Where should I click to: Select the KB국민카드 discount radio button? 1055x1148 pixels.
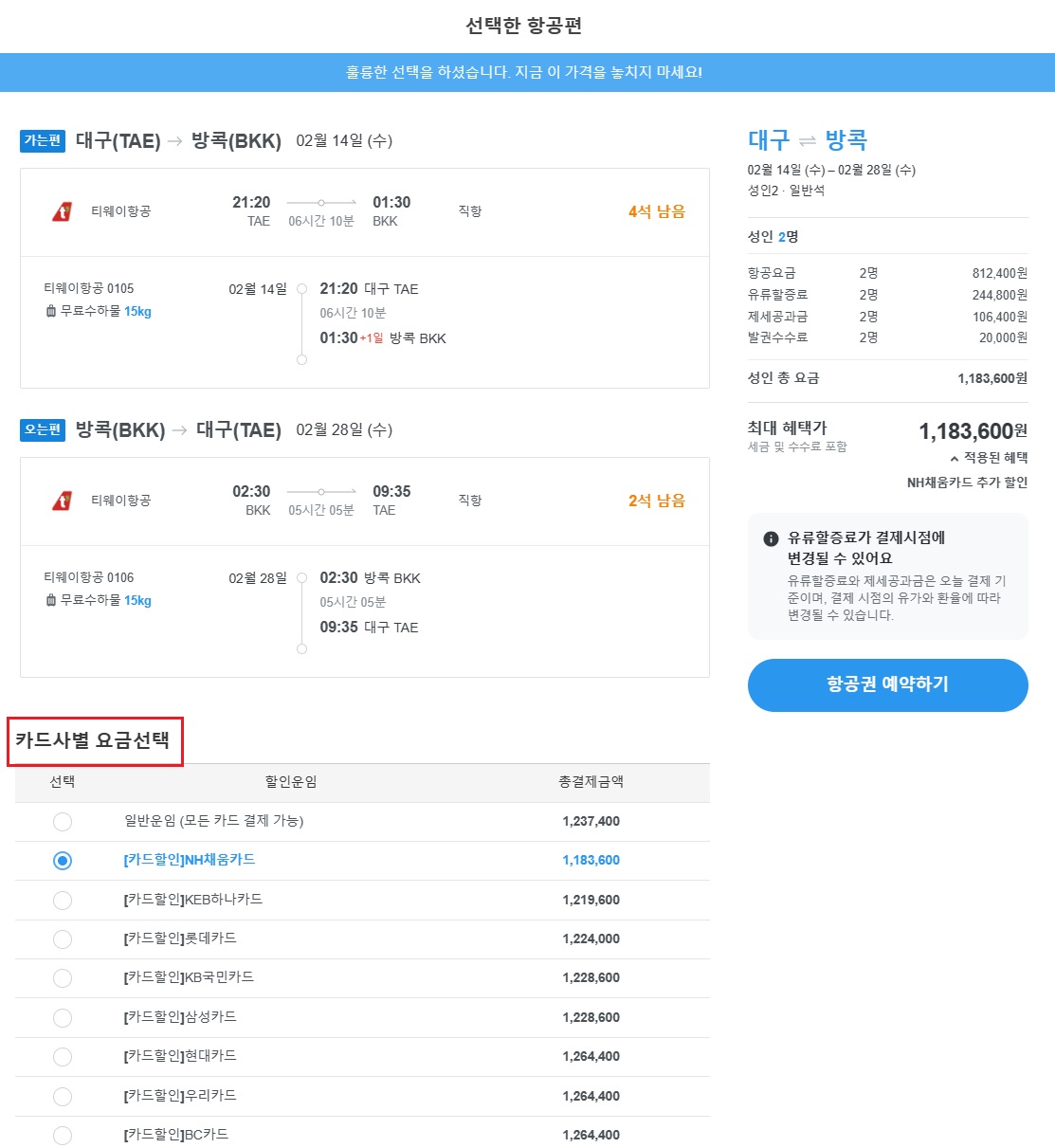tap(63, 978)
